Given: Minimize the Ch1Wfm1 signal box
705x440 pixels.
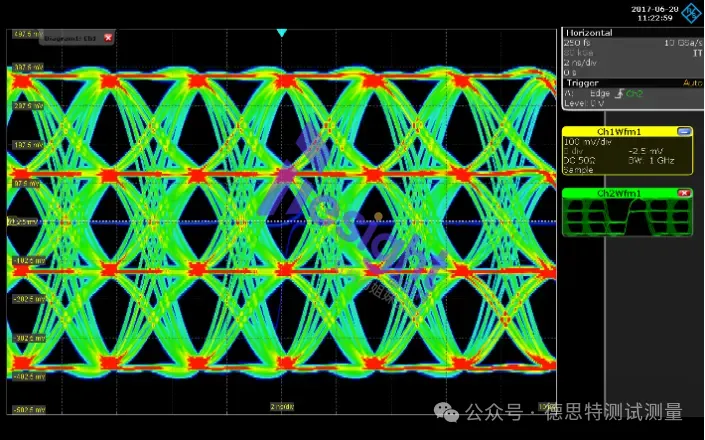Looking at the screenshot, I should click(684, 131).
